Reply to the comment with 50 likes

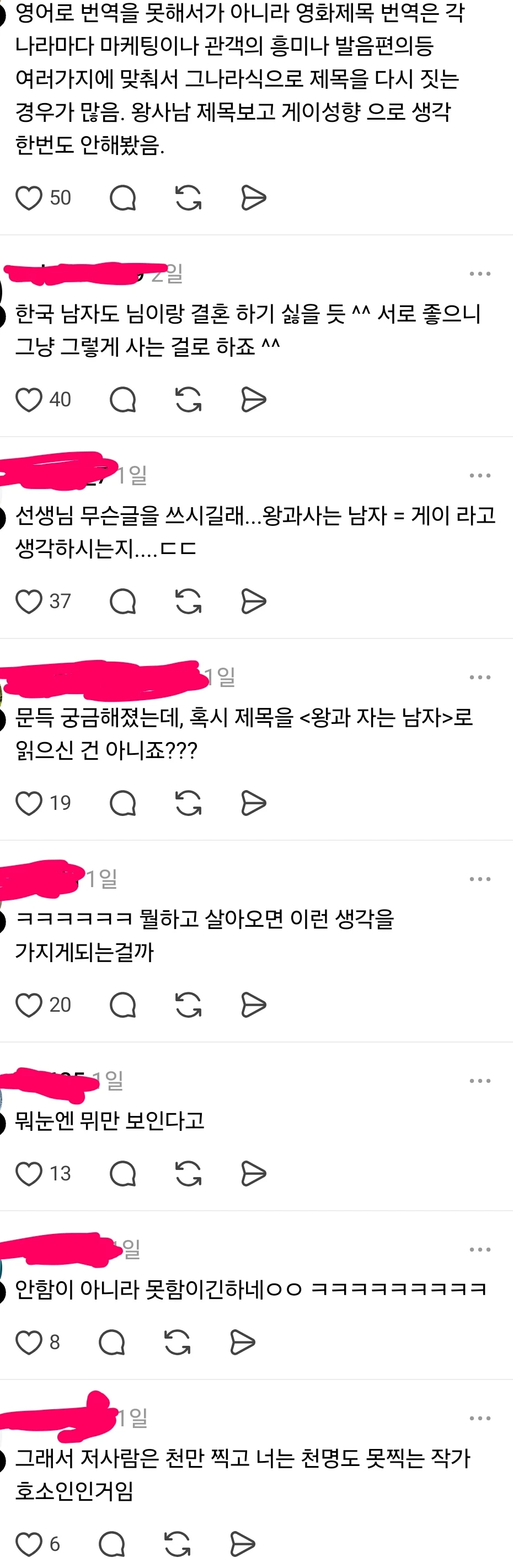pyautogui.click(x=122, y=198)
